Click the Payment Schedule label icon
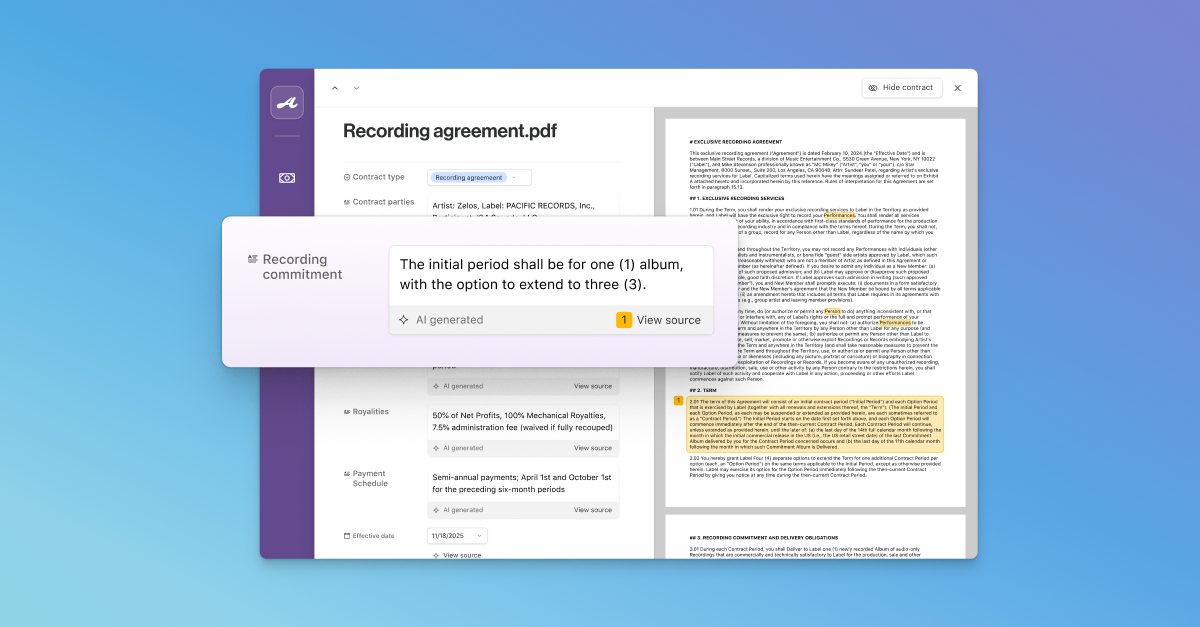The image size is (1200, 627). coord(347,474)
